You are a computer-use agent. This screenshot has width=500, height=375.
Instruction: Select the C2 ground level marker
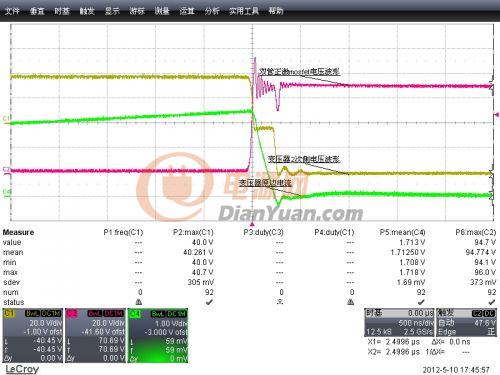click(6, 170)
